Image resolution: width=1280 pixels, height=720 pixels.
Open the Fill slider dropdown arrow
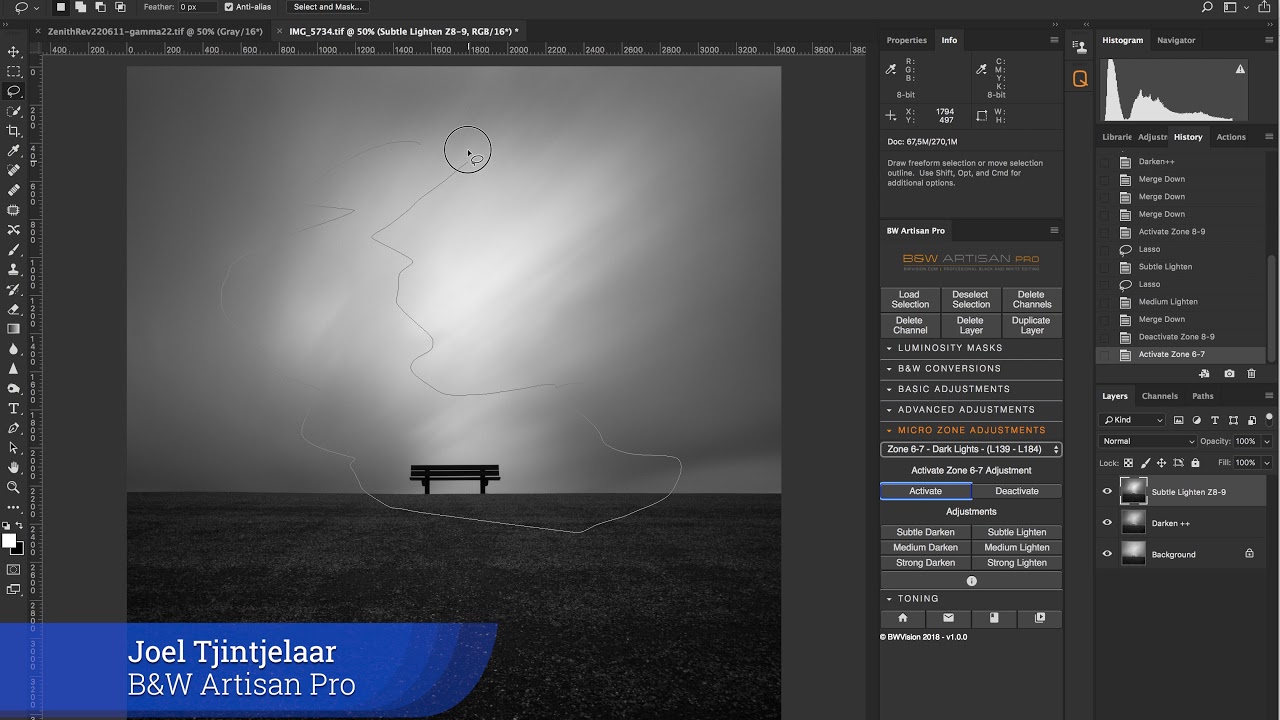(1267, 463)
